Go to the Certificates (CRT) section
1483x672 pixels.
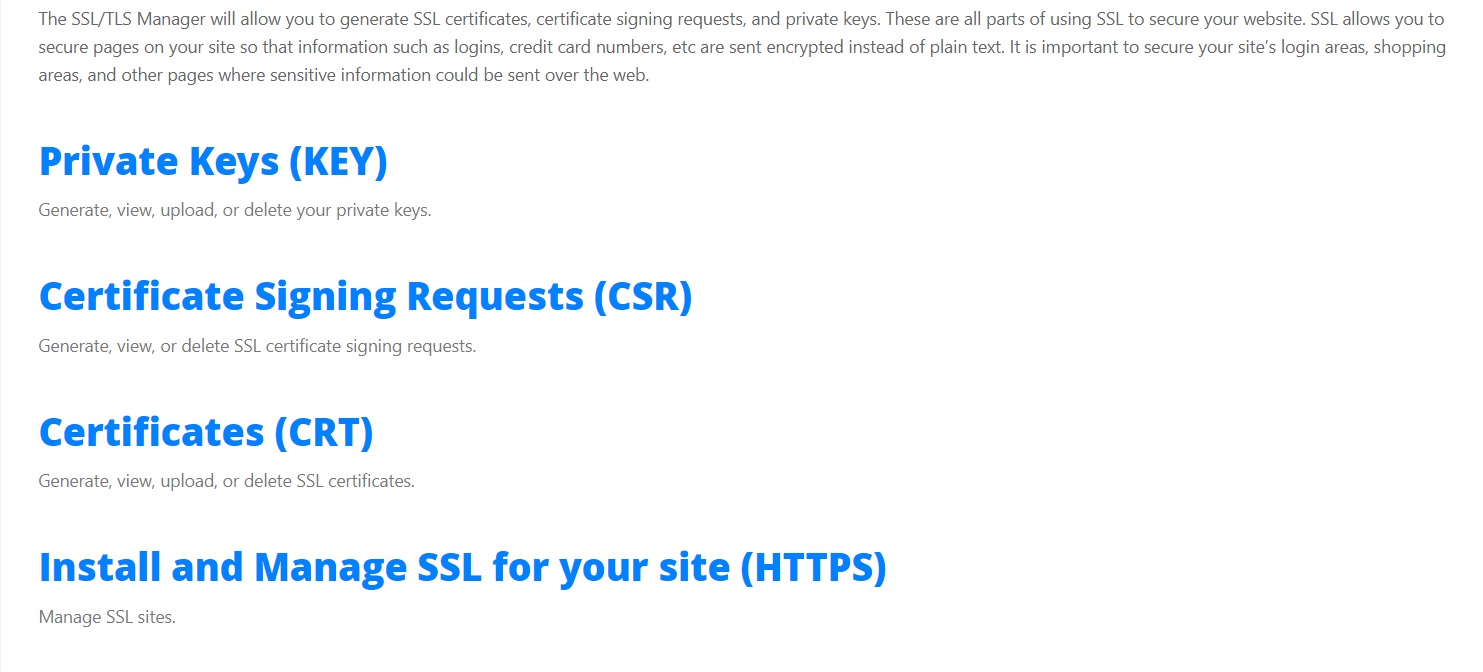pos(206,432)
